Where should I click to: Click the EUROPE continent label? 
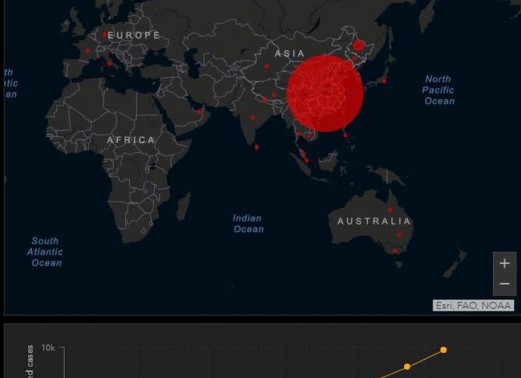pos(134,35)
